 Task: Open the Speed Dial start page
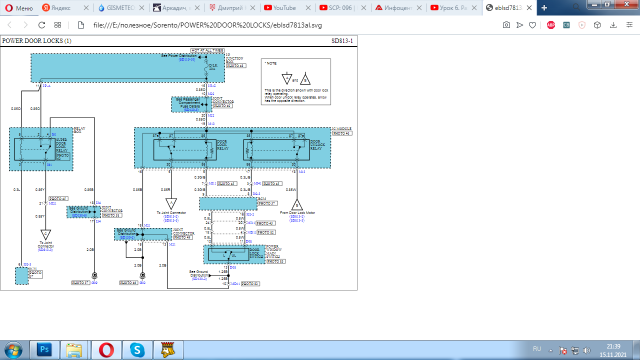[x=58, y=25]
